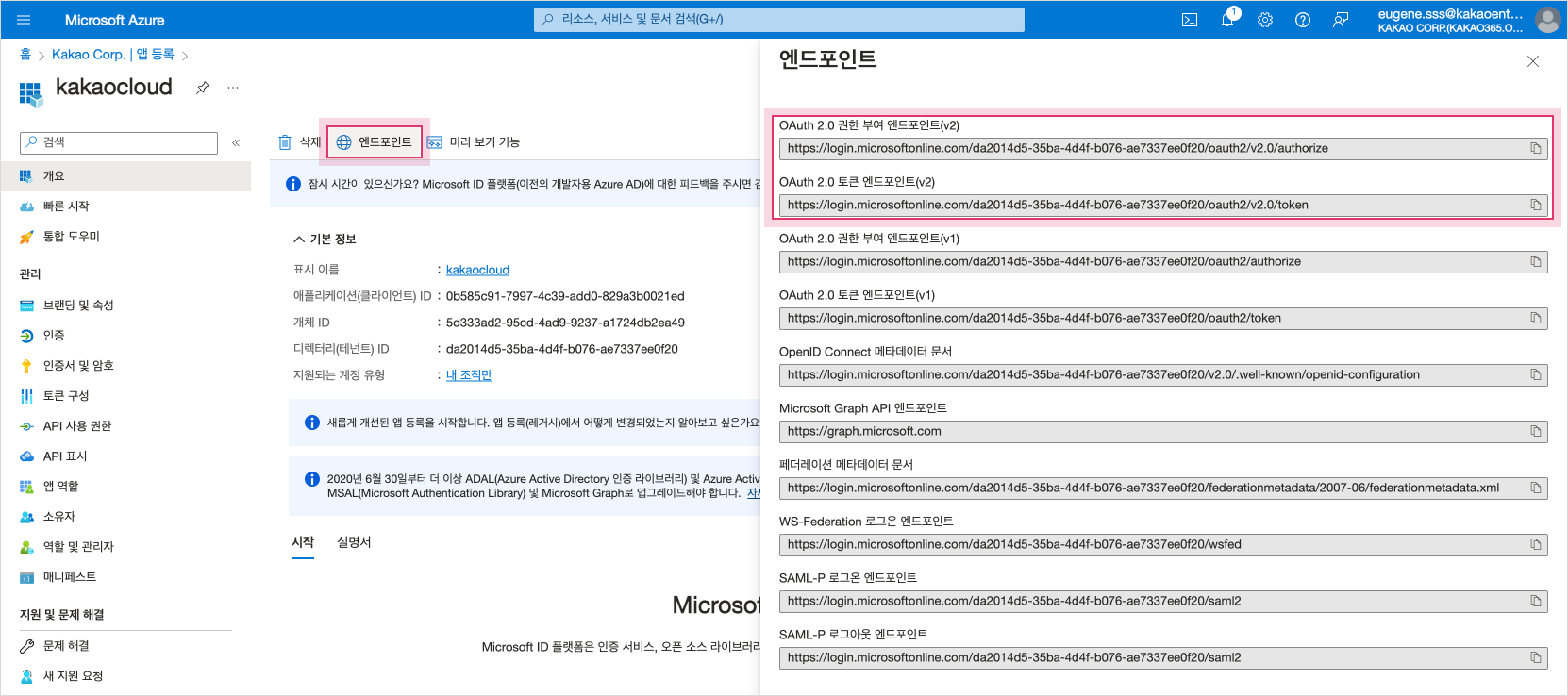1568x696 pixels.
Task: Click the account avatar picture
Action: [x=1547, y=20]
